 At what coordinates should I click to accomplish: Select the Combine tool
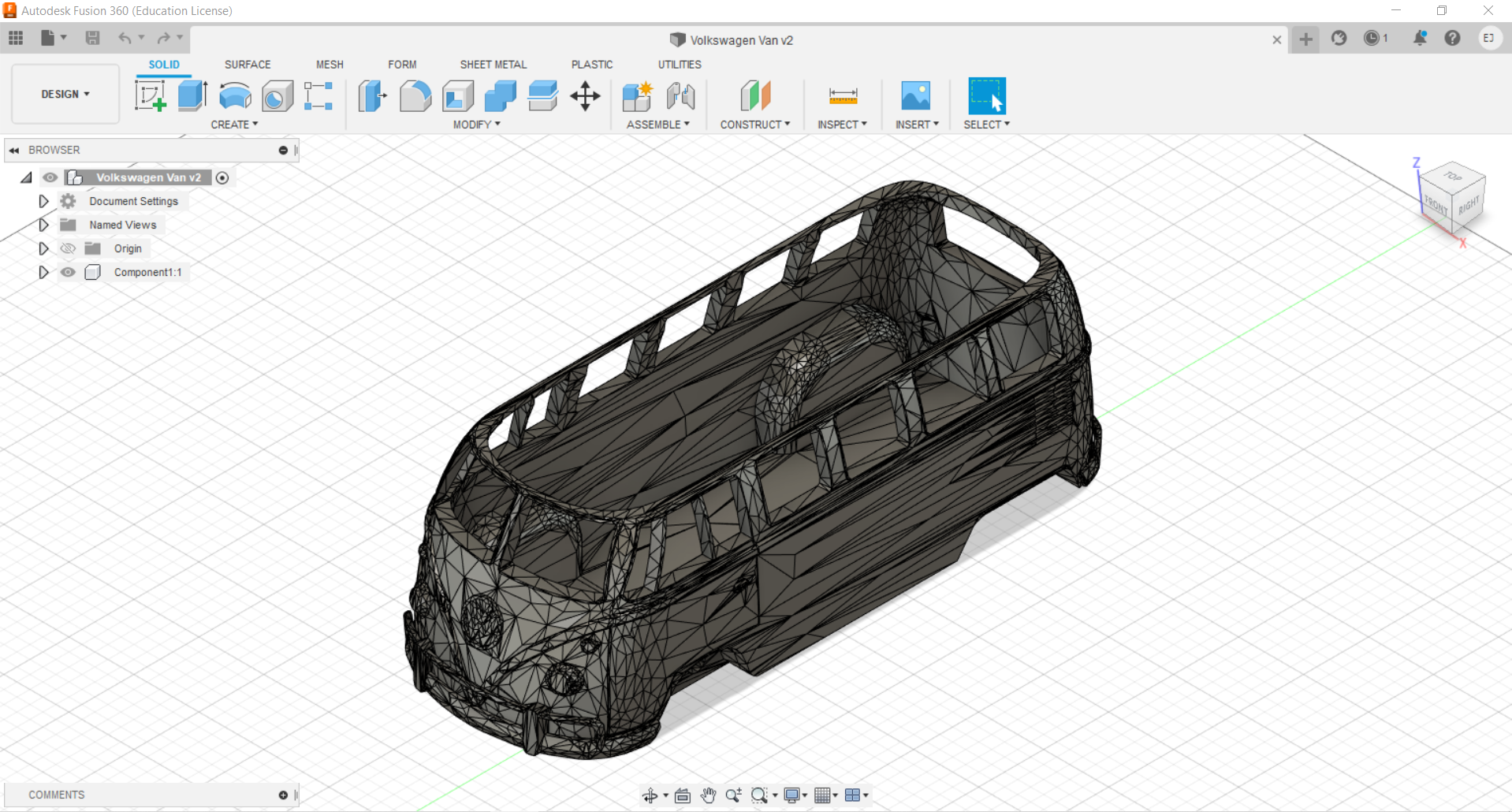click(501, 96)
